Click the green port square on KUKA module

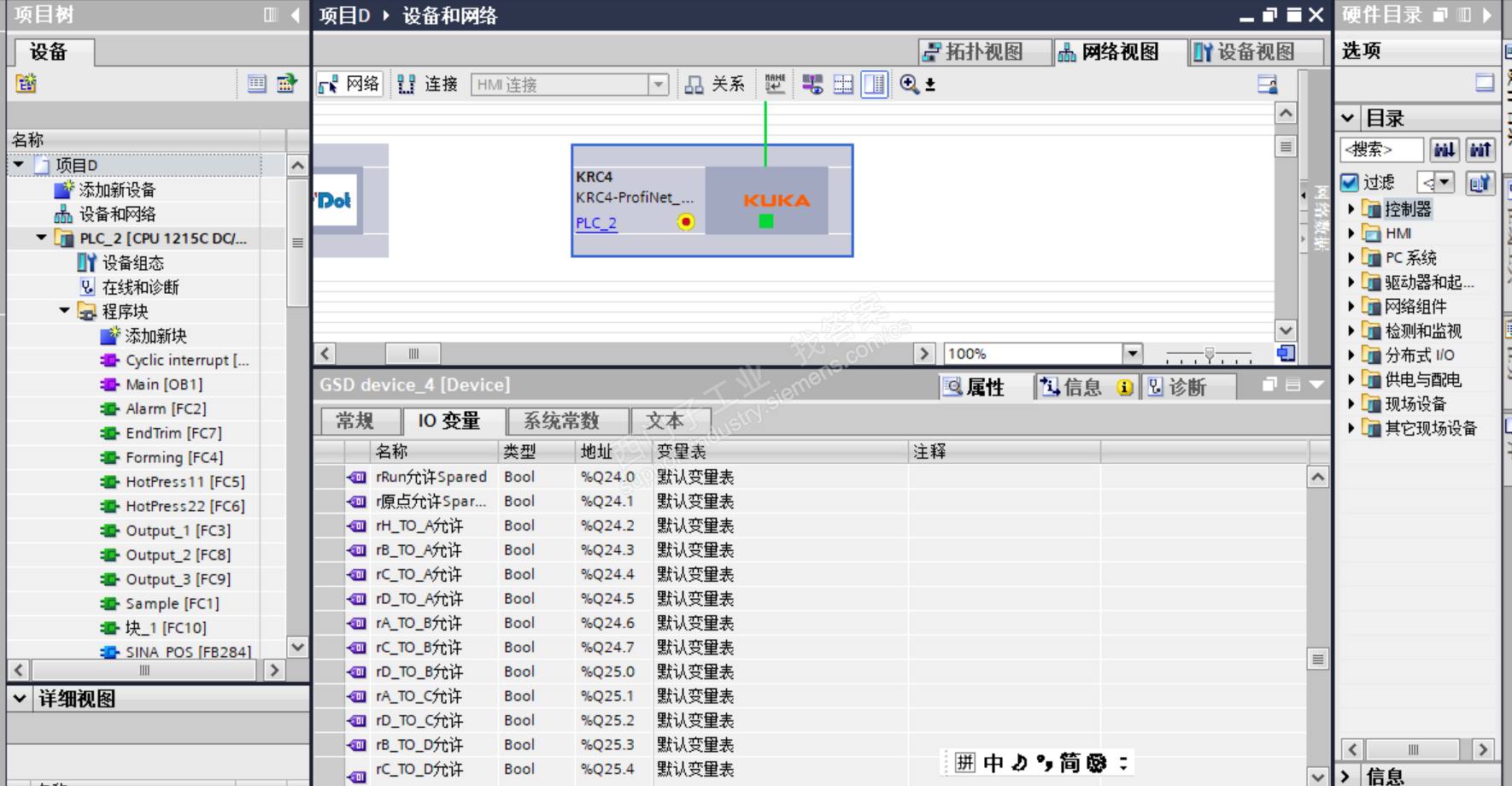[x=766, y=221]
